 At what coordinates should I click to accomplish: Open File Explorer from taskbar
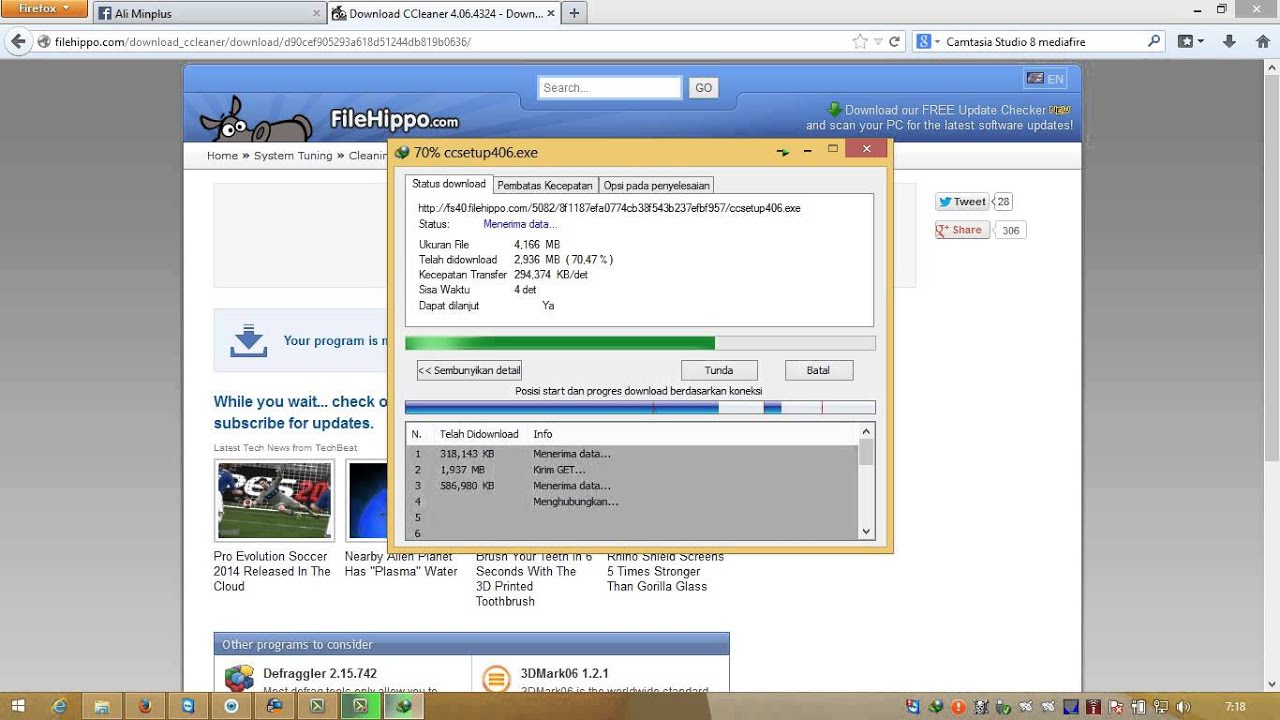pyautogui.click(x=102, y=706)
